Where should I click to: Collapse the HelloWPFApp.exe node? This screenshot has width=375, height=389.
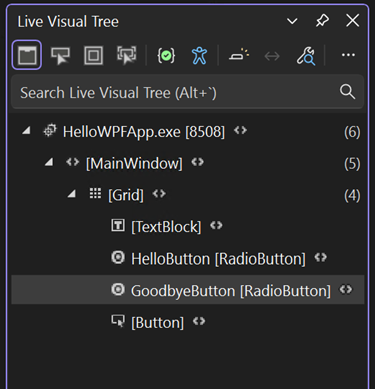point(26,131)
